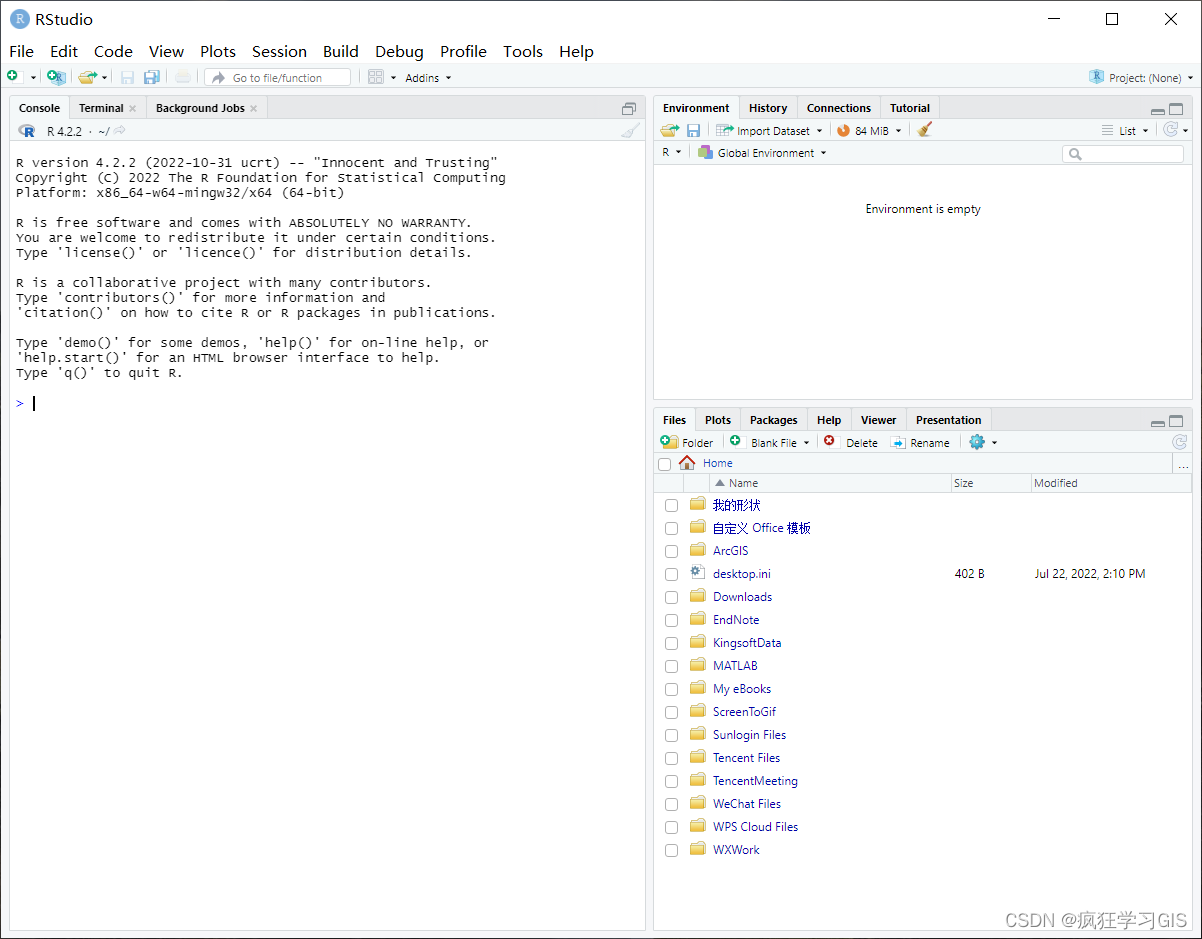Maximize the Console pane
Viewport: 1202px width, 939px height.
point(629,108)
